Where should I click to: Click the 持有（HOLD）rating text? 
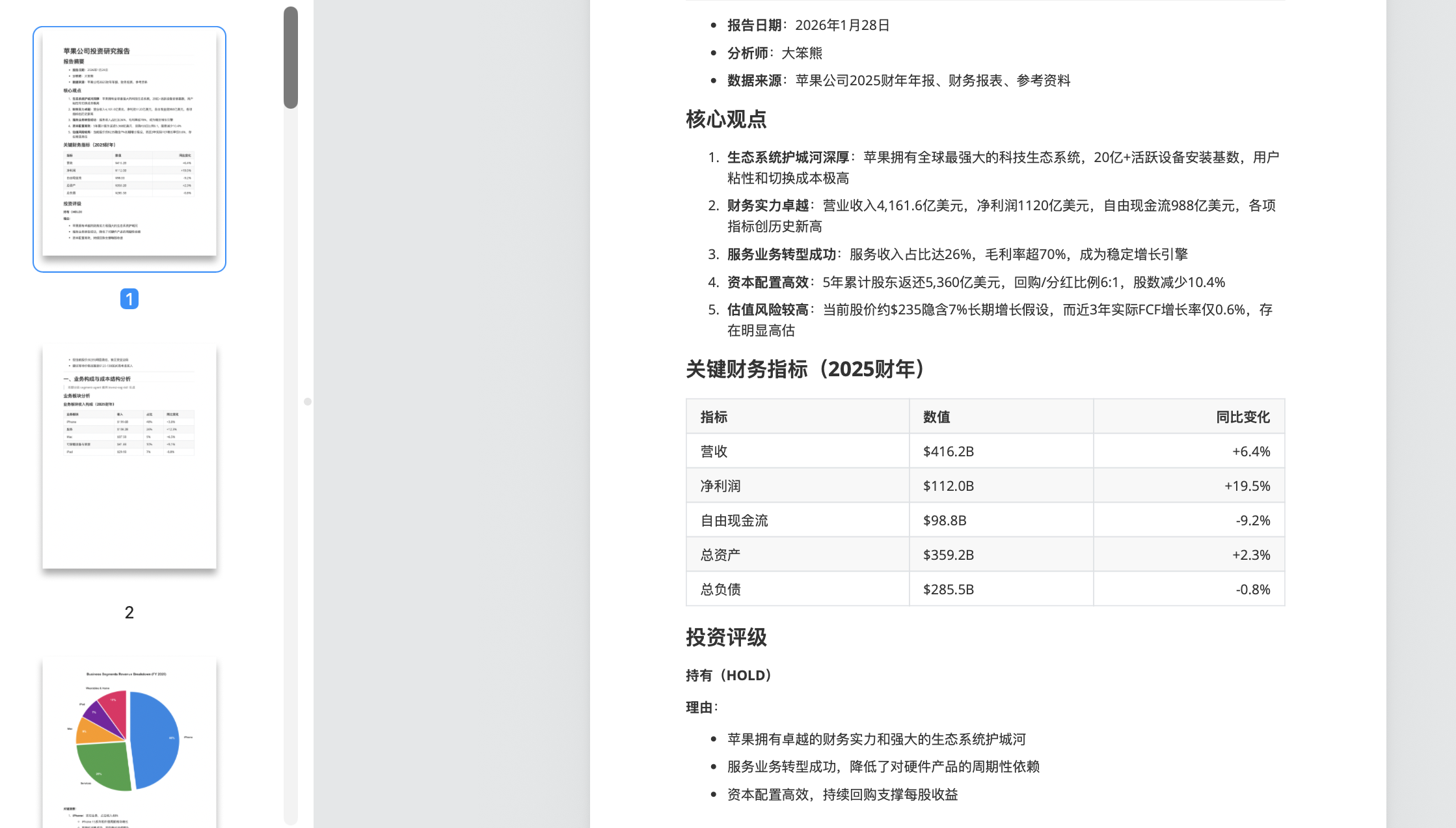click(x=731, y=676)
